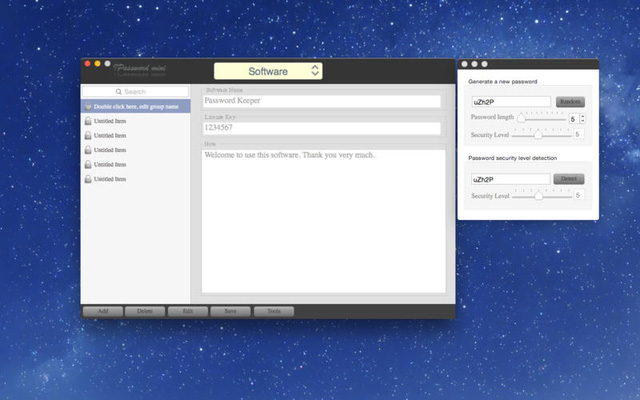Screen dimensions: 640x400
Task: Click the License Key field showing 1234567
Action: pyautogui.click(x=321, y=128)
